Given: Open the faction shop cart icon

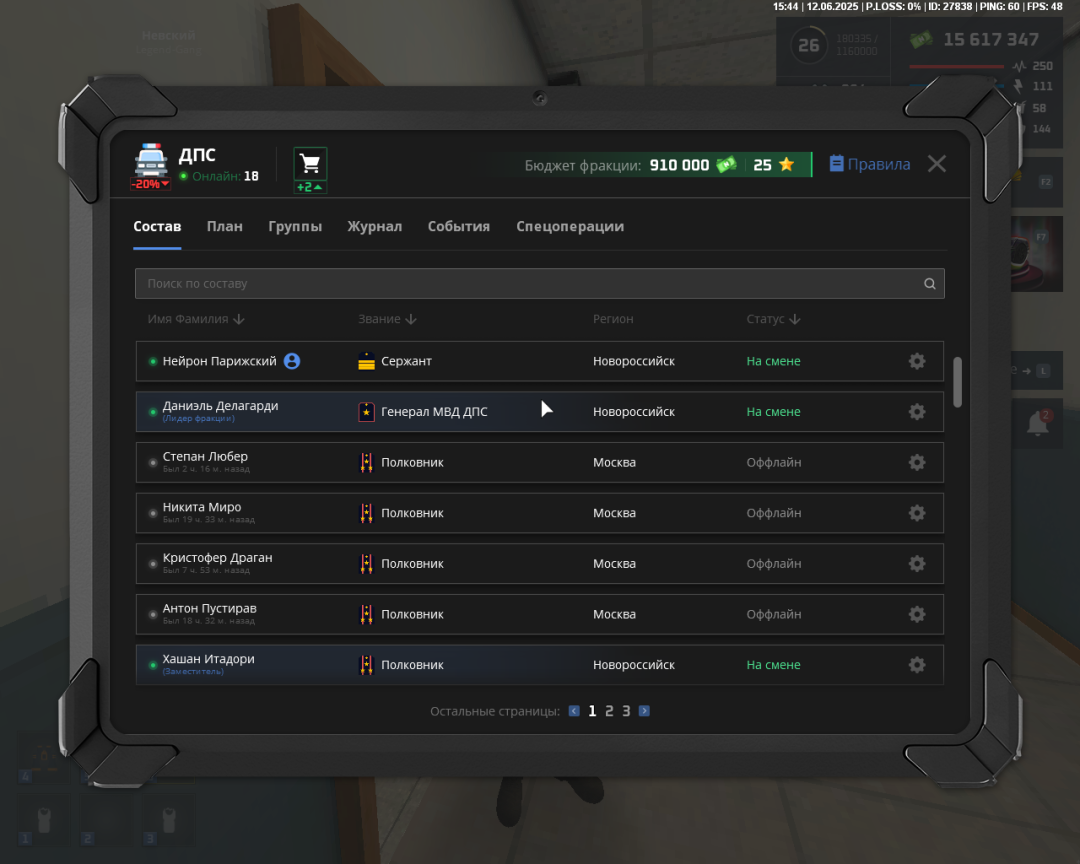Looking at the screenshot, I should tap(310, 164).
